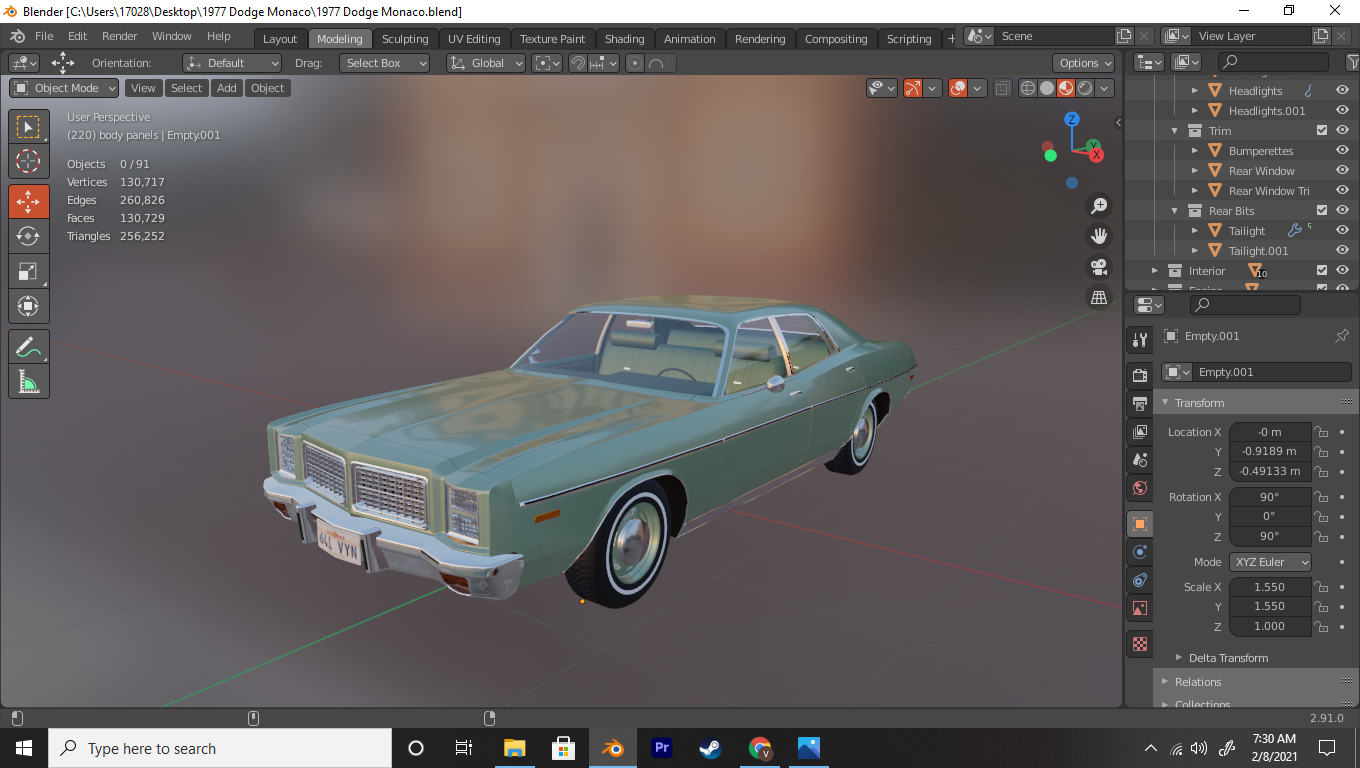Open the Scene properties tab
This screenshot has height=768, width=1360.
pyautogui.click(x=1139, y=460)
